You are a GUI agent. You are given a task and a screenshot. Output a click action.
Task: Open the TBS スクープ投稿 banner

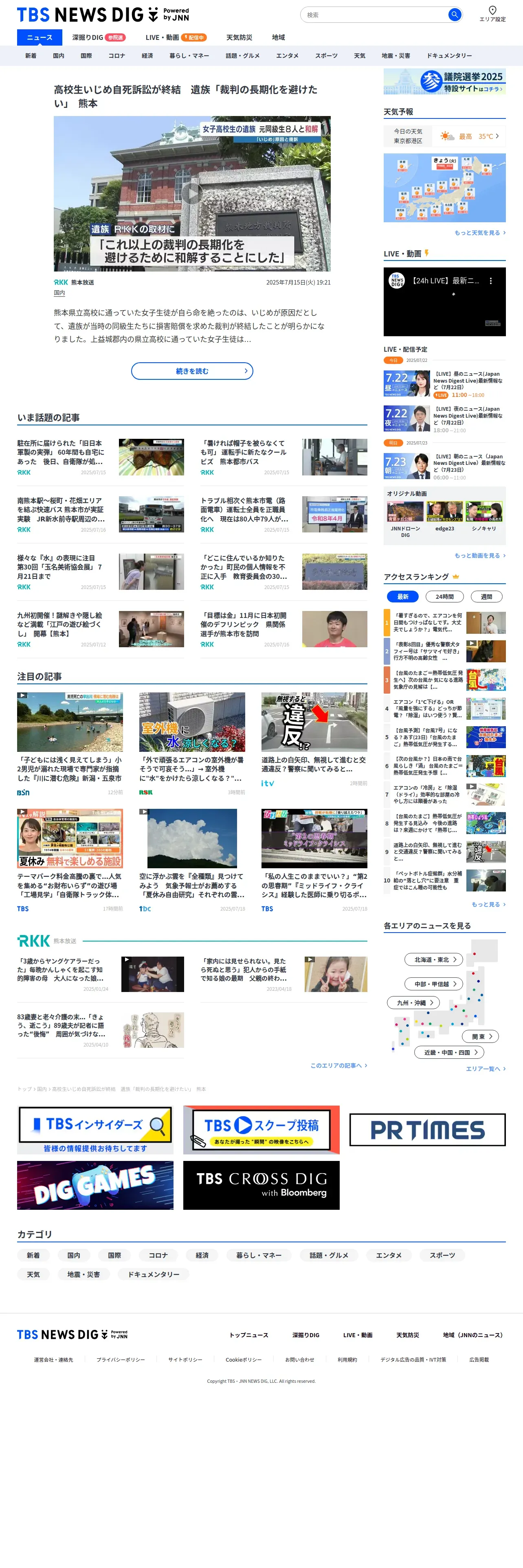(261, 1130)
